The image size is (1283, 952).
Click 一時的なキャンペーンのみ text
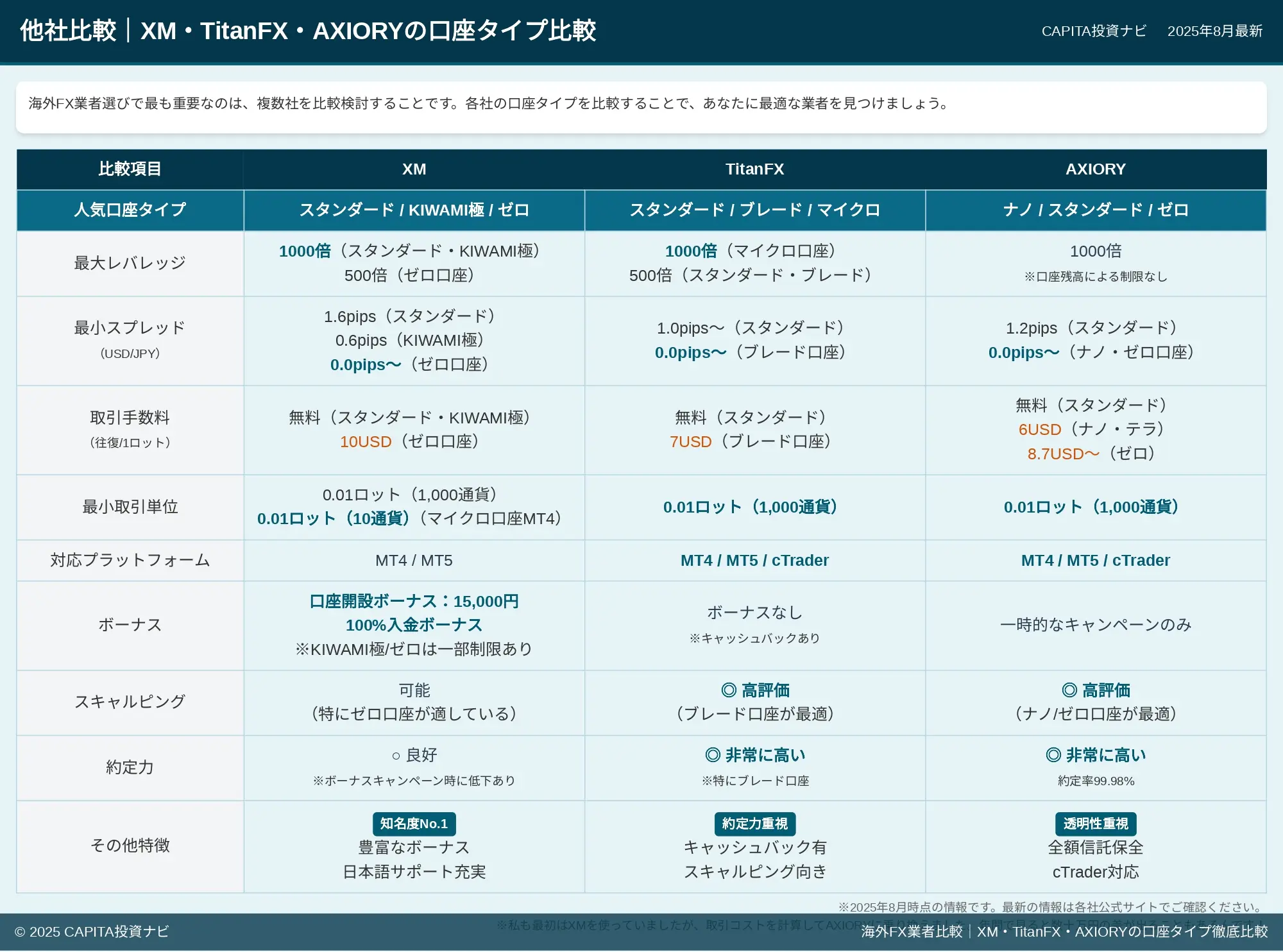[1096, 625]
